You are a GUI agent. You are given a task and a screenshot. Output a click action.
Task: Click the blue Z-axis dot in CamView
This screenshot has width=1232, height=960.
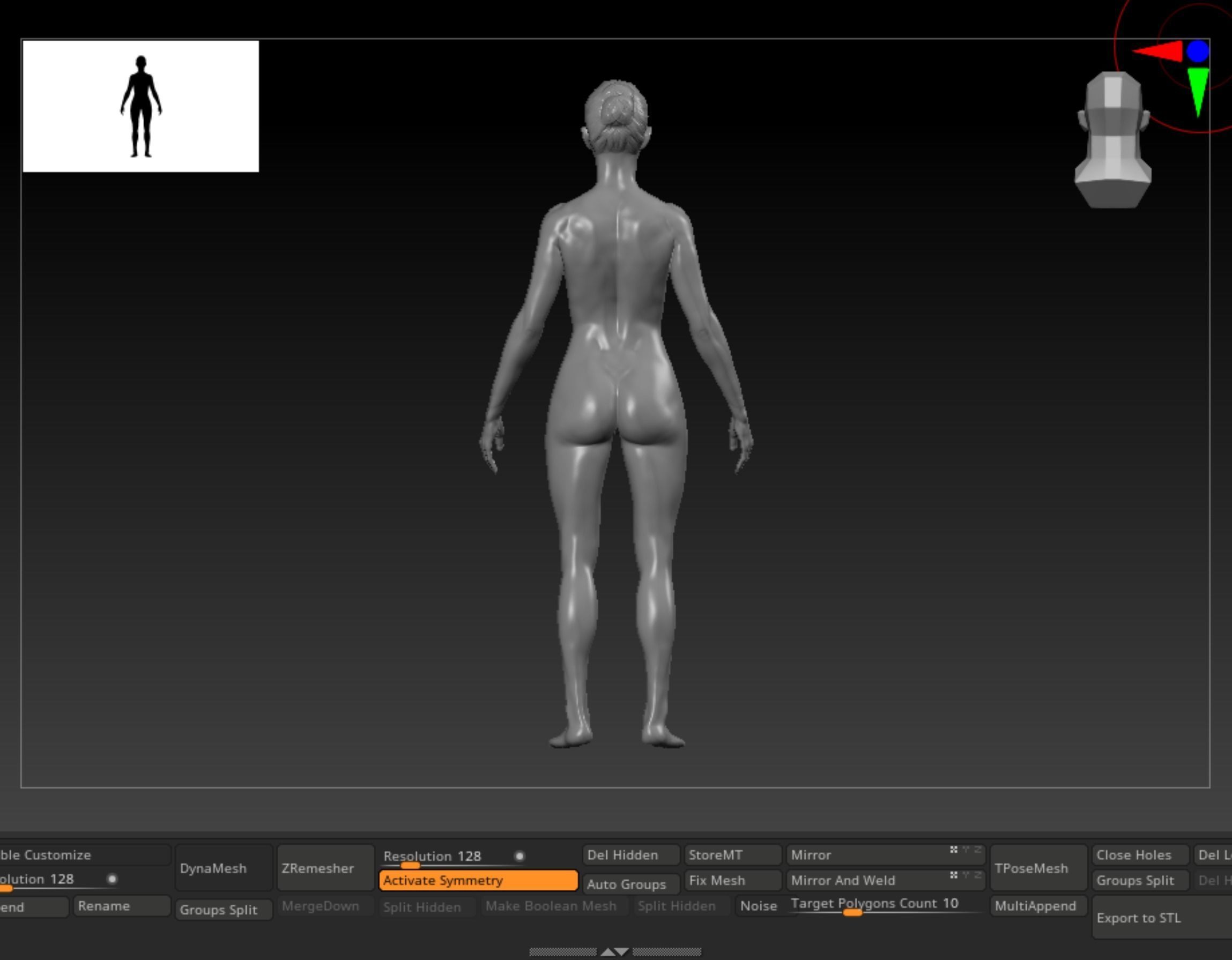[x=1198, y=51]
